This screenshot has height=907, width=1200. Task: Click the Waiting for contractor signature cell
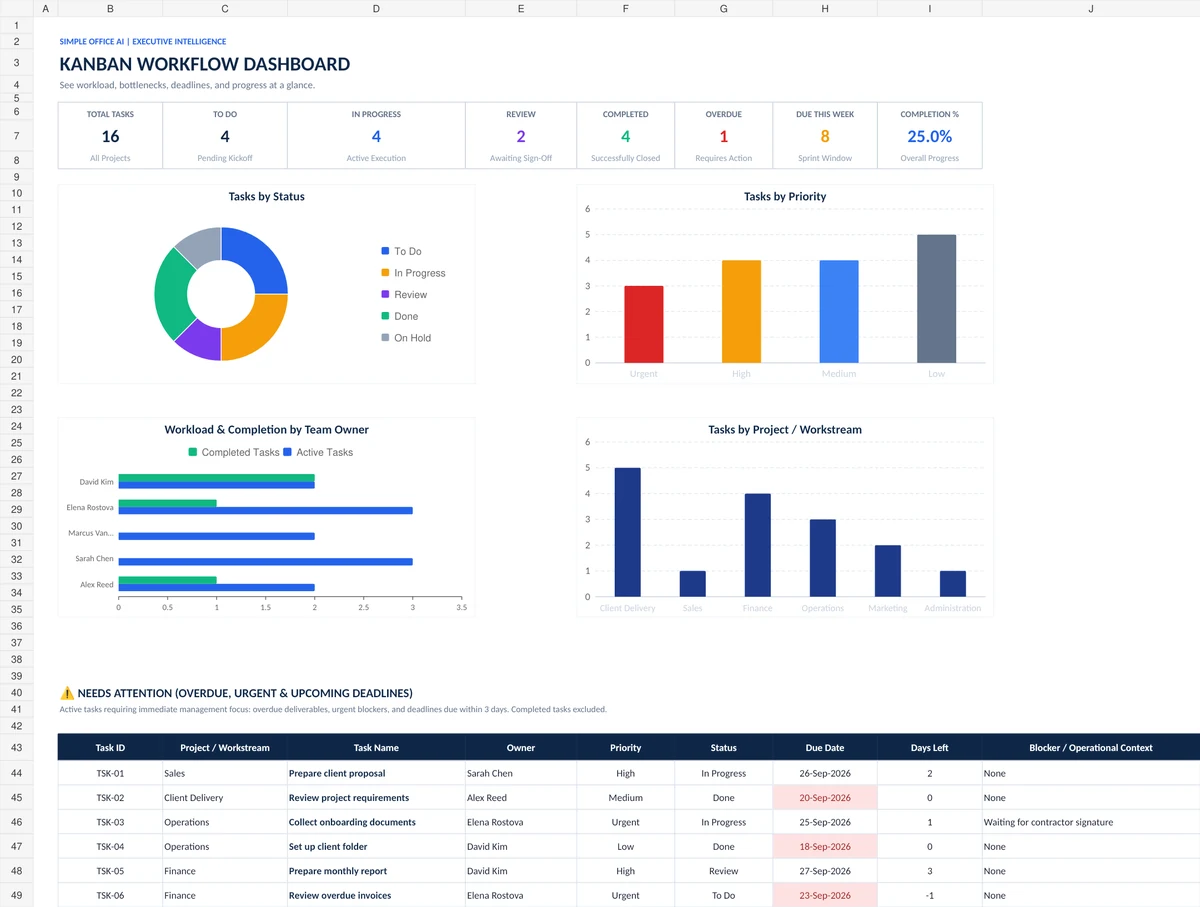pyautogui.click(x=1091, y=822)
